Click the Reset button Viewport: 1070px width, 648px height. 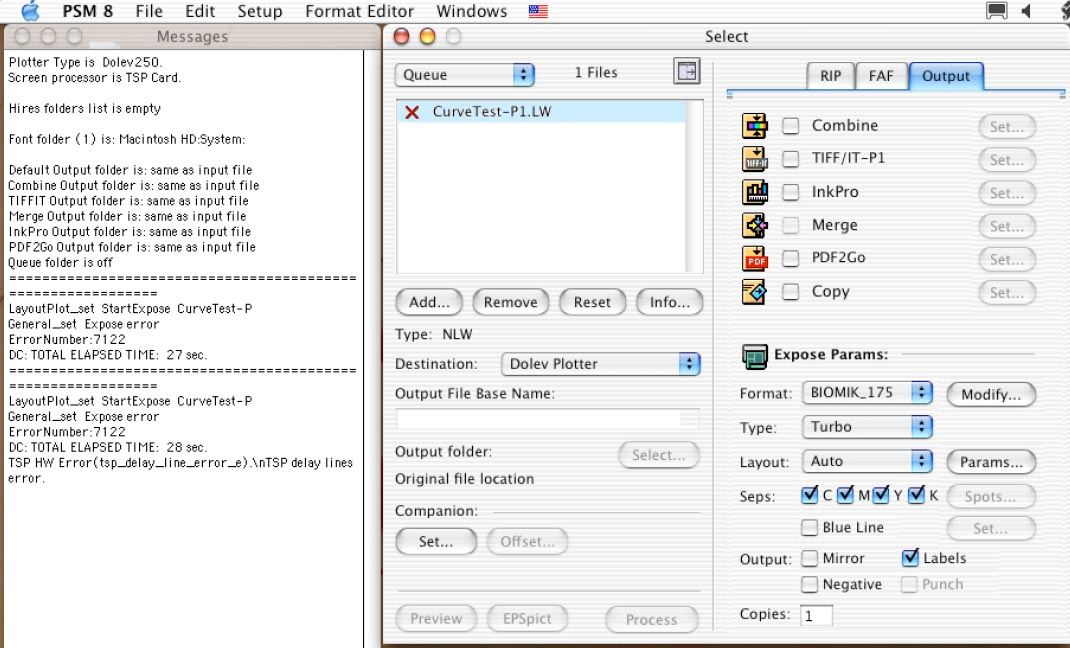[592, 302]
